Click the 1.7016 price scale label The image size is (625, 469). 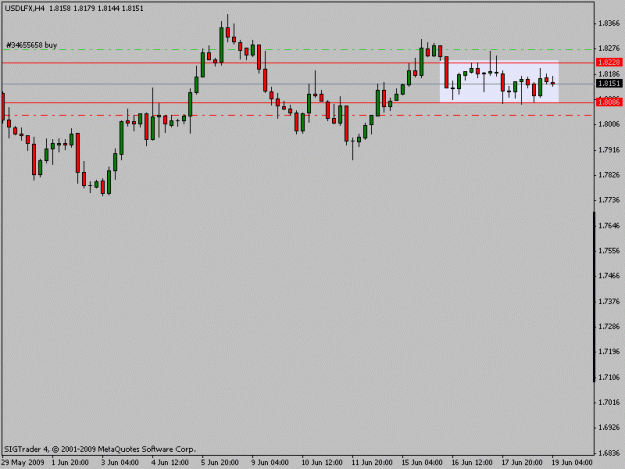coord(609,402)
